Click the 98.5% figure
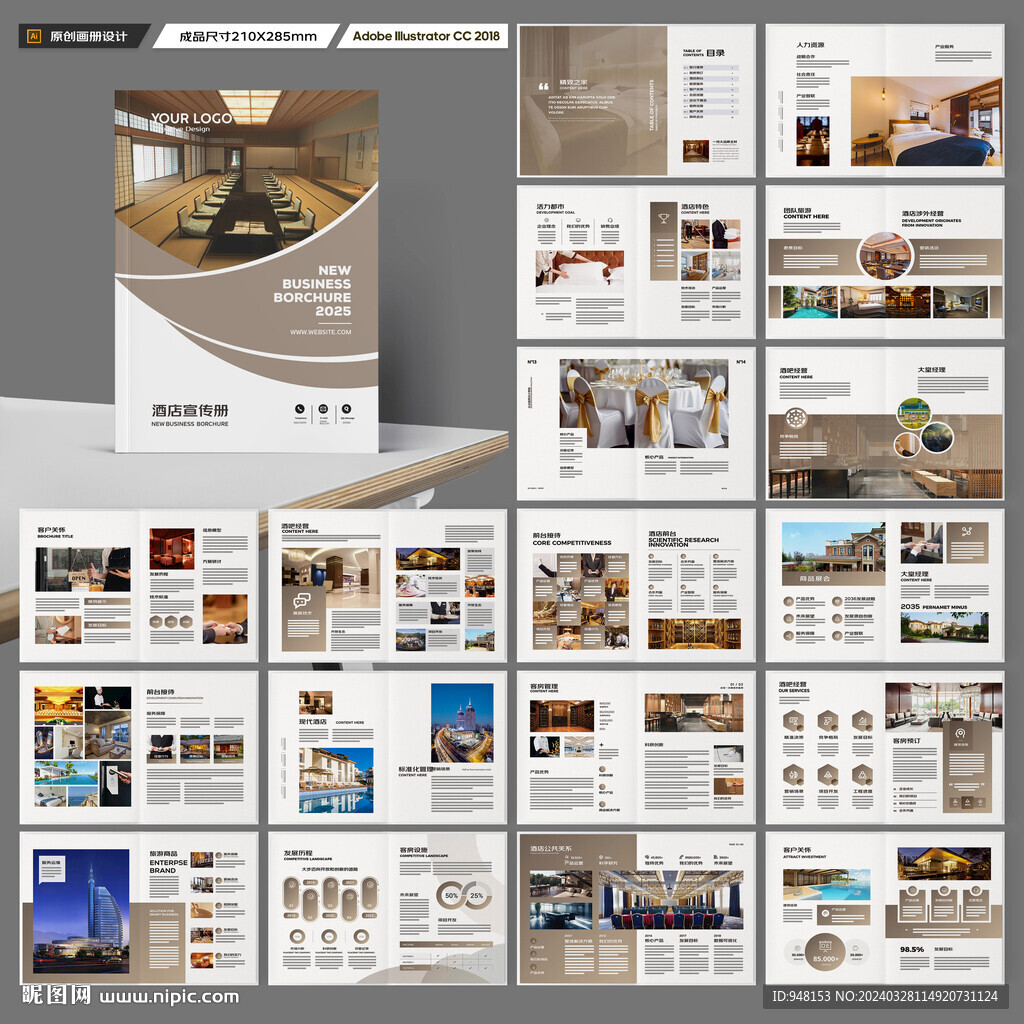 pos(912,950)
